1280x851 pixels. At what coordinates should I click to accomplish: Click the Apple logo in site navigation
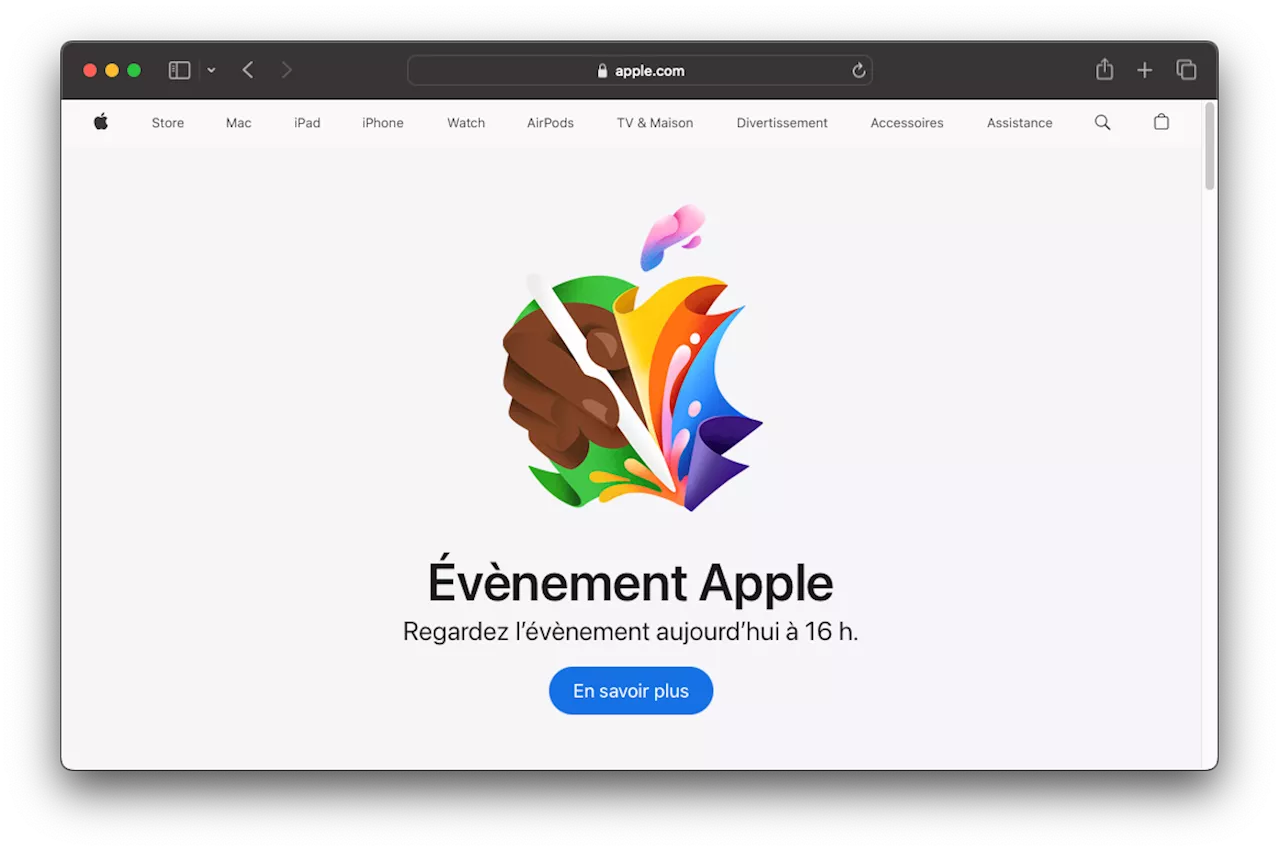[x=101, y=122]
